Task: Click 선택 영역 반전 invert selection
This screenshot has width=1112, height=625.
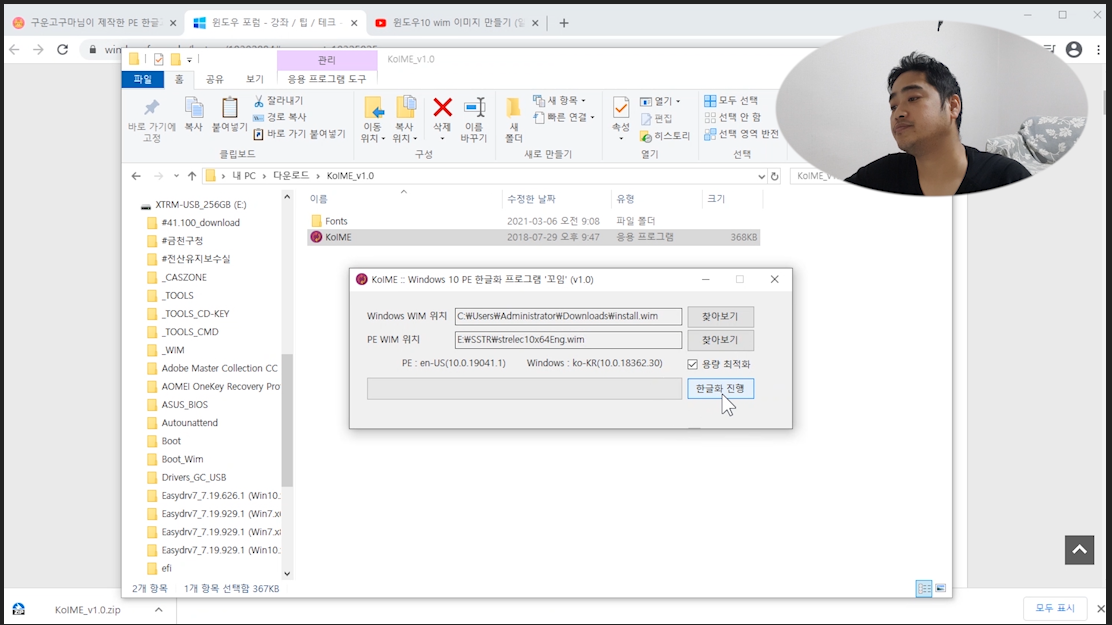Action: point(741,133)
